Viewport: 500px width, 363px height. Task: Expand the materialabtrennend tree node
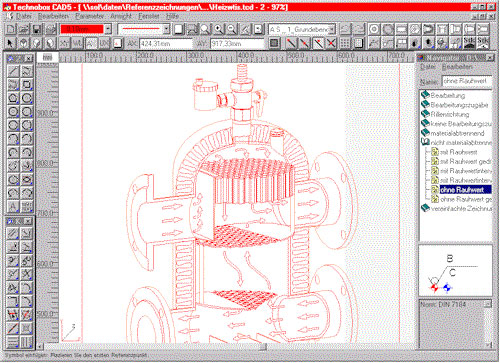(425, 133)
